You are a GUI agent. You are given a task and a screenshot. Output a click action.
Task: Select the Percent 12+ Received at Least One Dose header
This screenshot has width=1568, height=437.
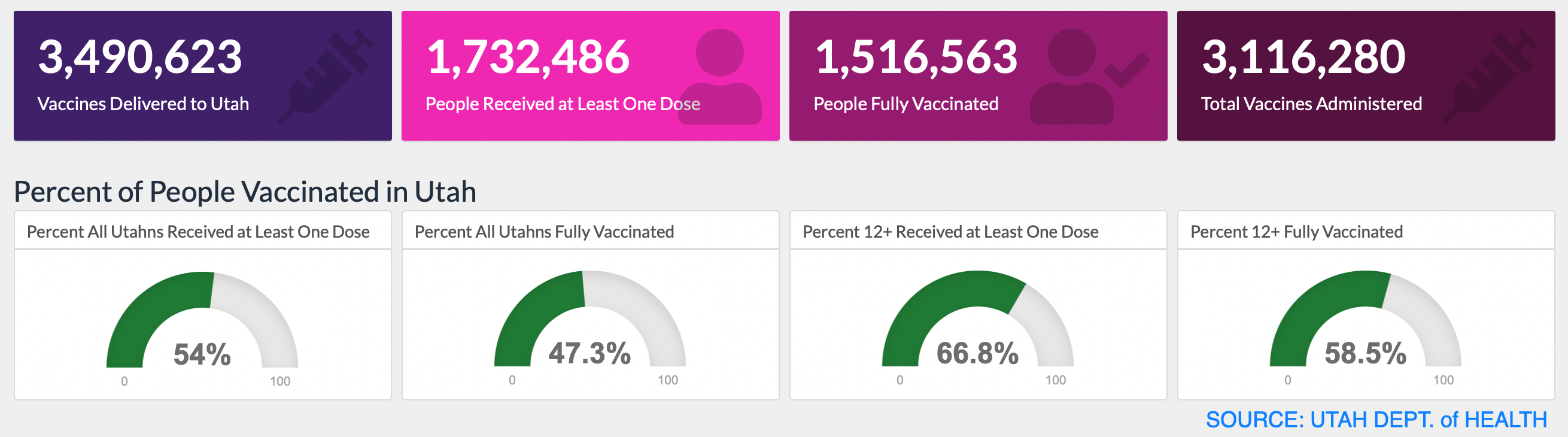pos(950,232)
